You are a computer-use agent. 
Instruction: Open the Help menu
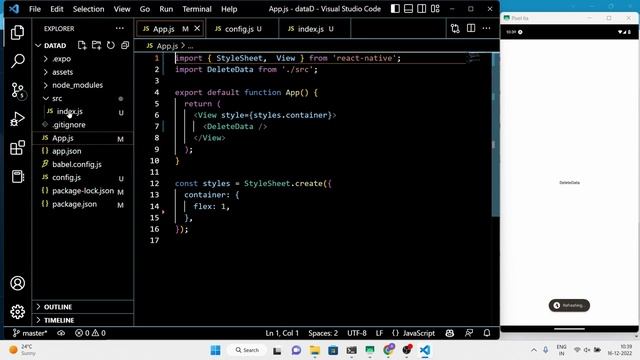(x=229, y=9)
